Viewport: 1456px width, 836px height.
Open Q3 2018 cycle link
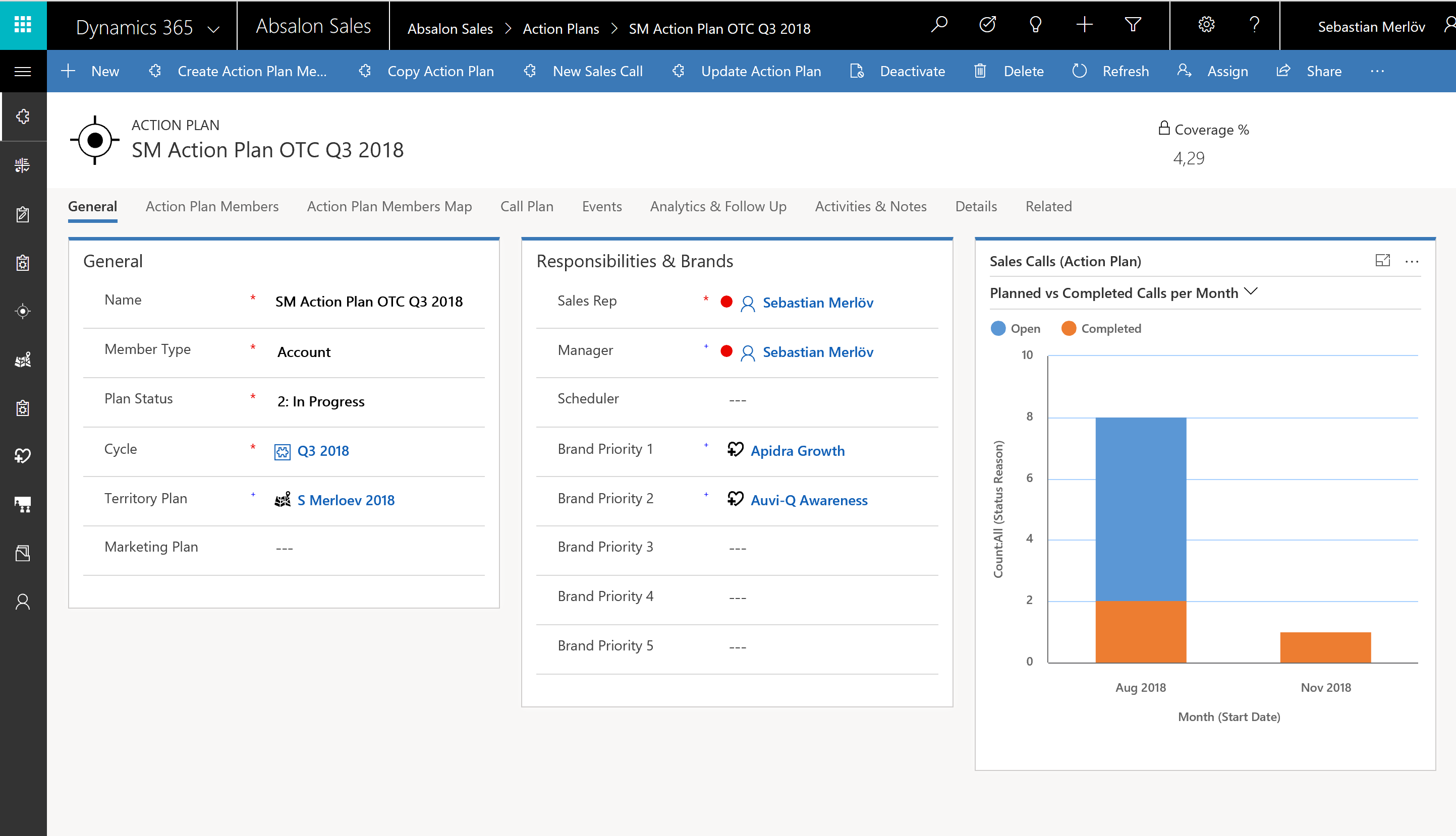[323, 451]
